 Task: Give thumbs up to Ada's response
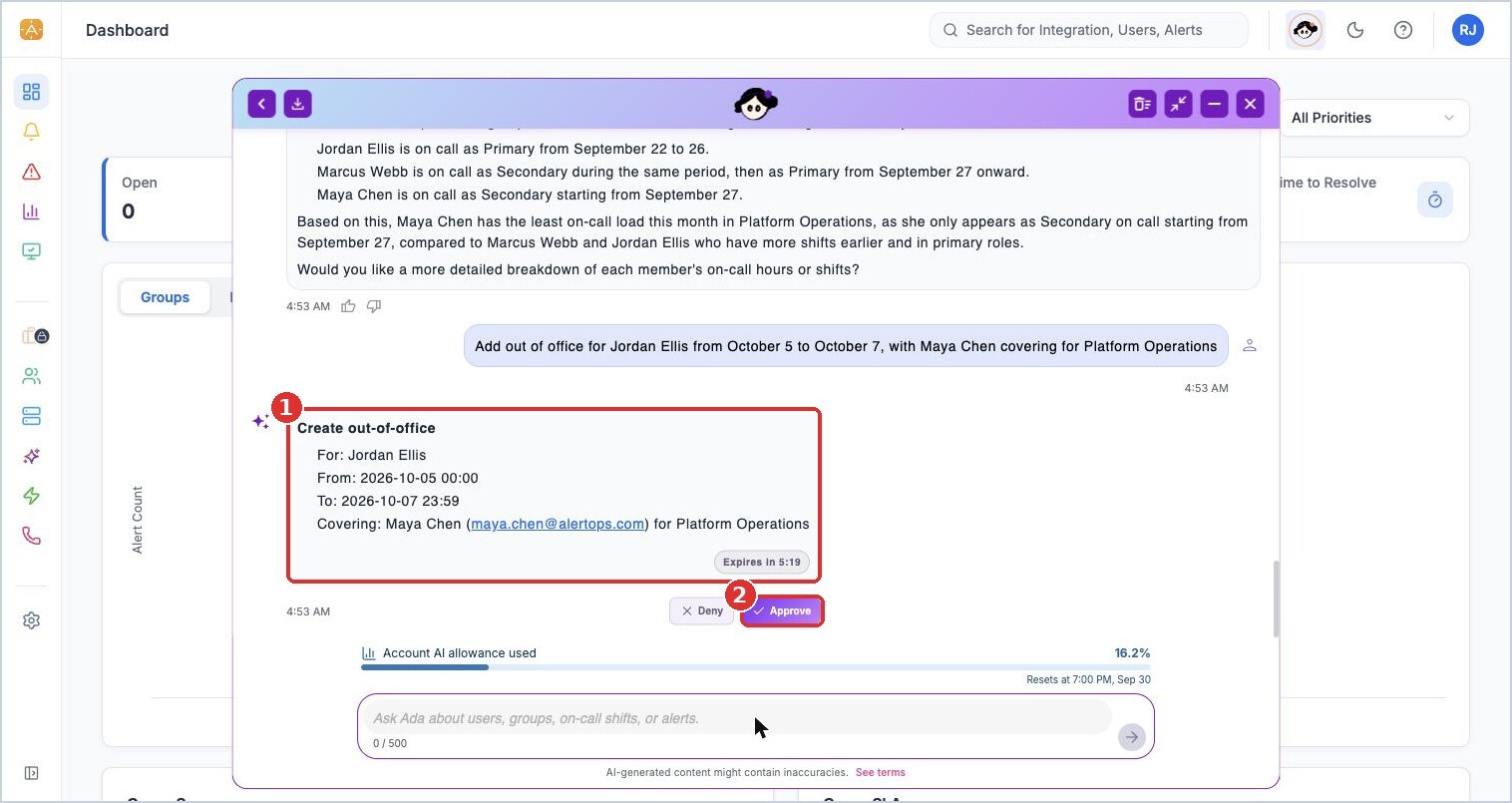348,306
